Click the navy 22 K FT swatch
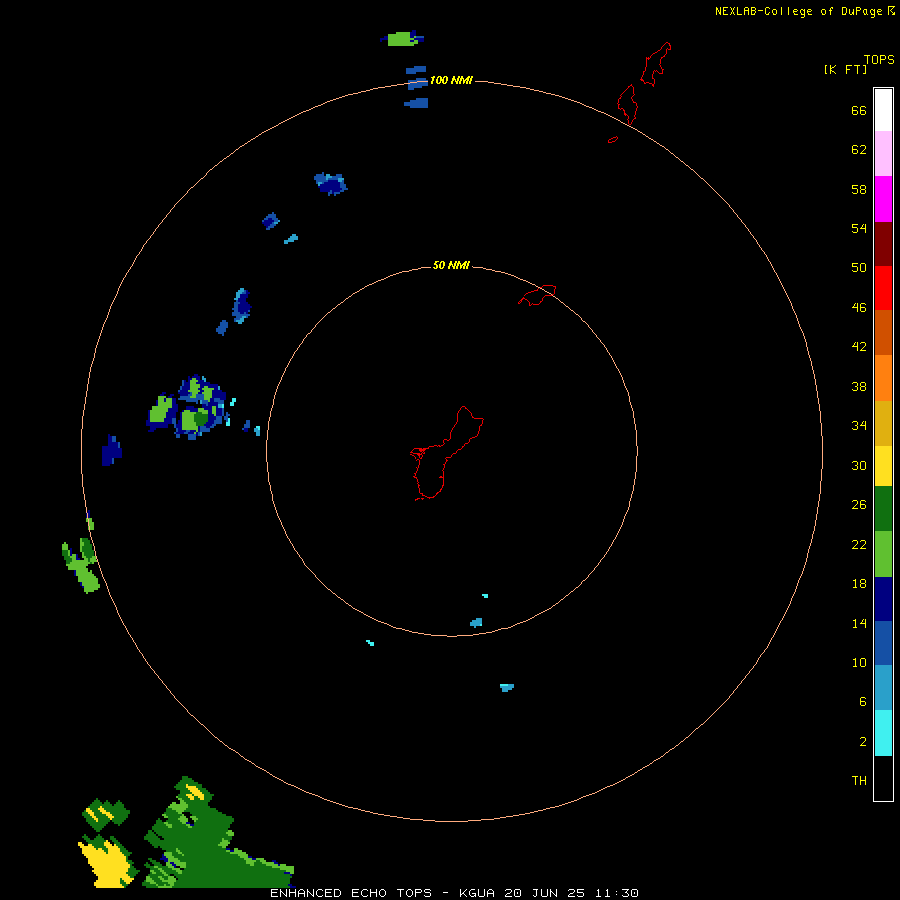This screenshot has height=900, width=900. (x=883, y=599)
